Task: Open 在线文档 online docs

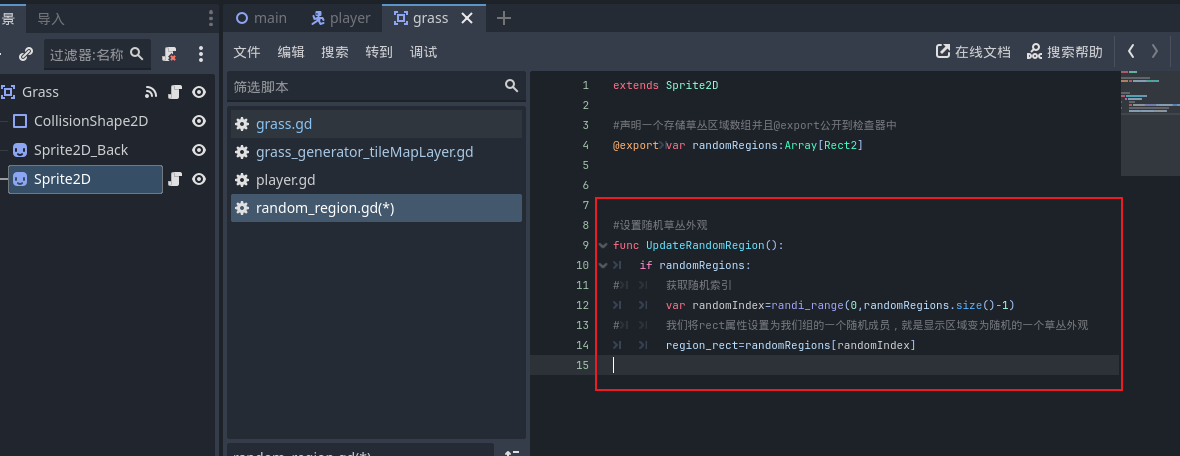Action: (x=972, y=51)
